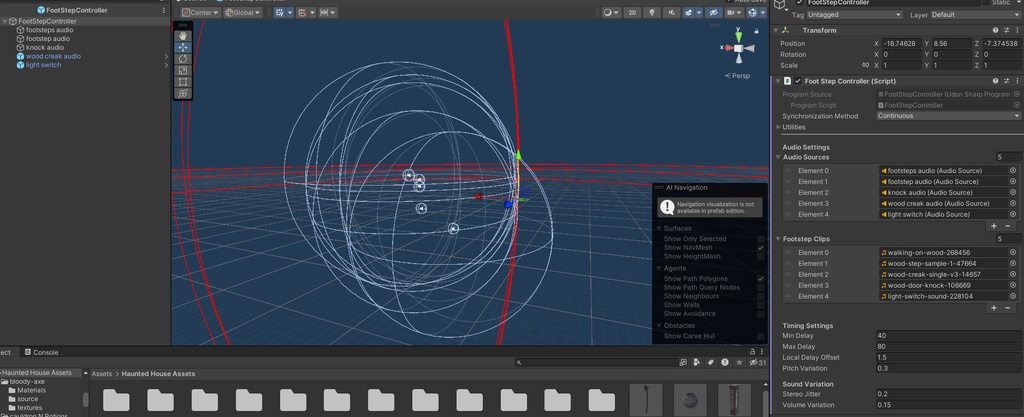Select the cauldron asset thumbnail

[x=690, y=400]
